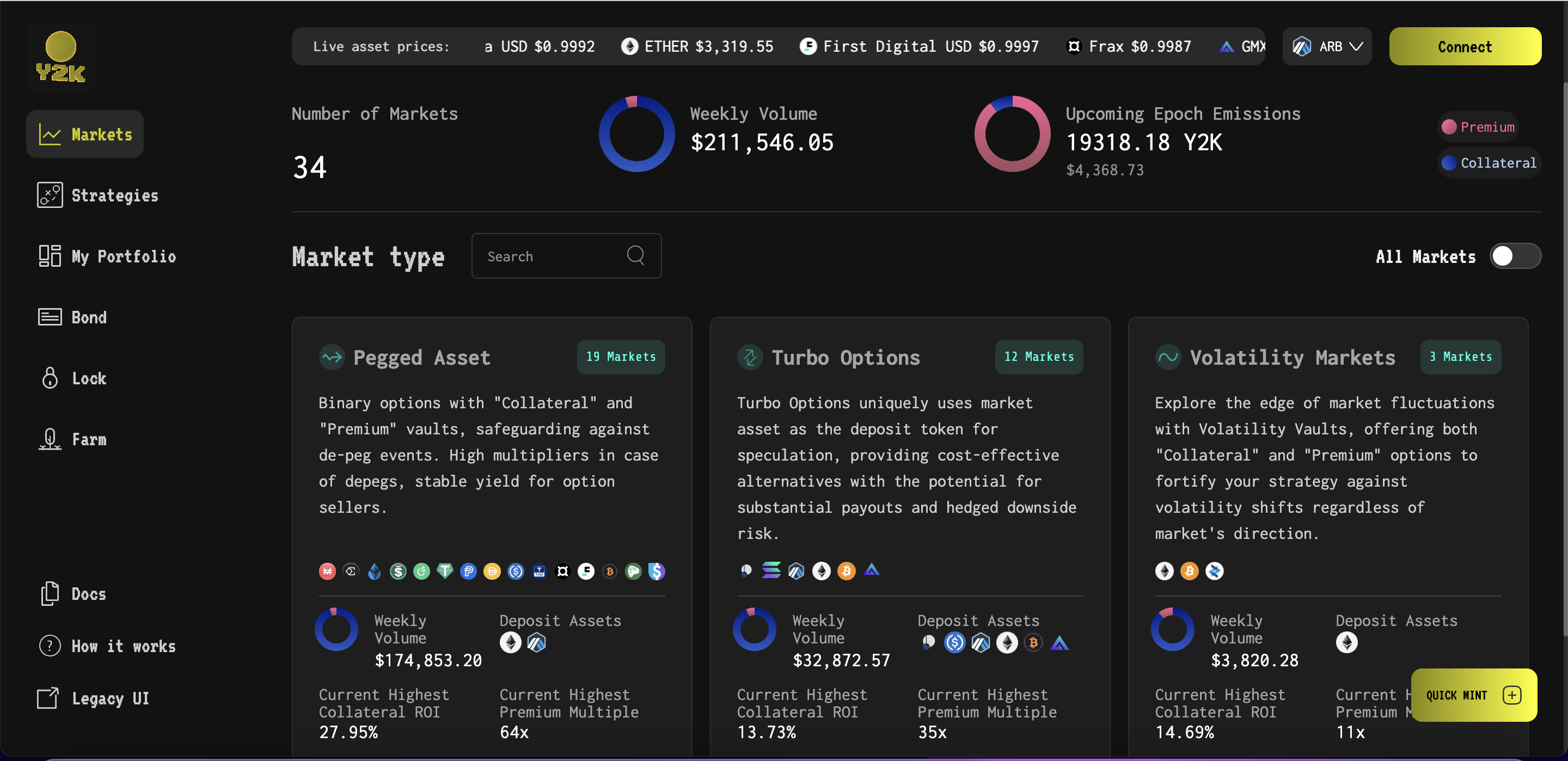The image size is (1568, 761).
Task: Click the search magnifier icon
Action: (x=635, y=255)
